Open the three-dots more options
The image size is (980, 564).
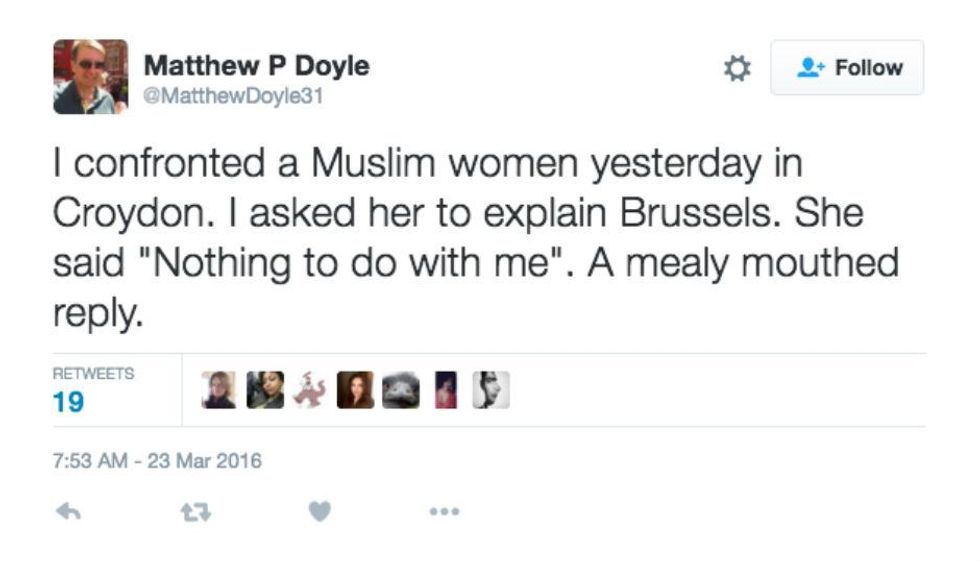coord(444,511)
